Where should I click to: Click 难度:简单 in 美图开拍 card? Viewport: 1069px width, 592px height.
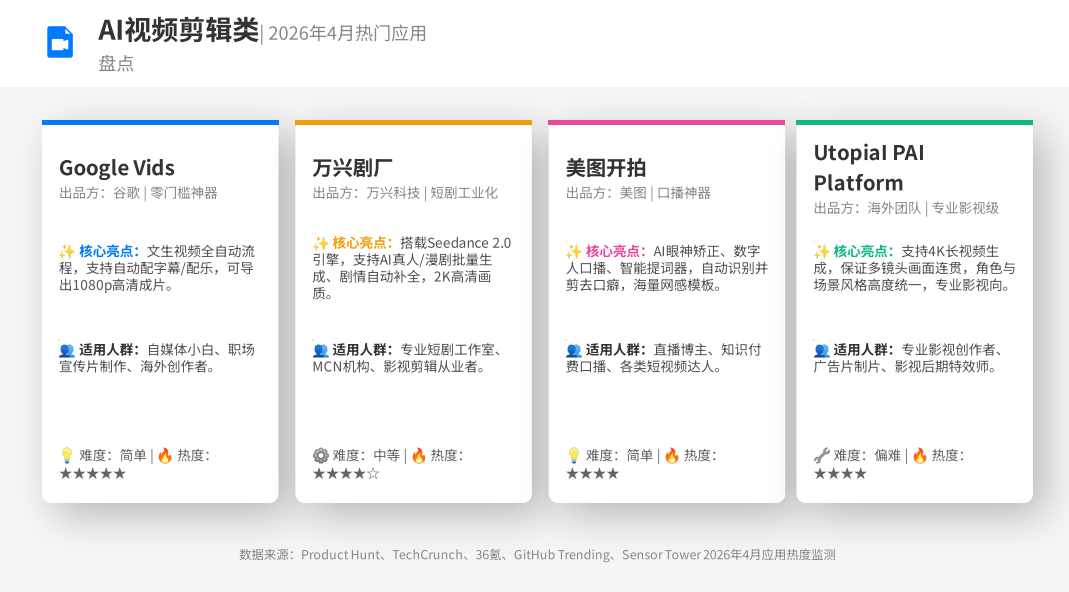(619, 455)
